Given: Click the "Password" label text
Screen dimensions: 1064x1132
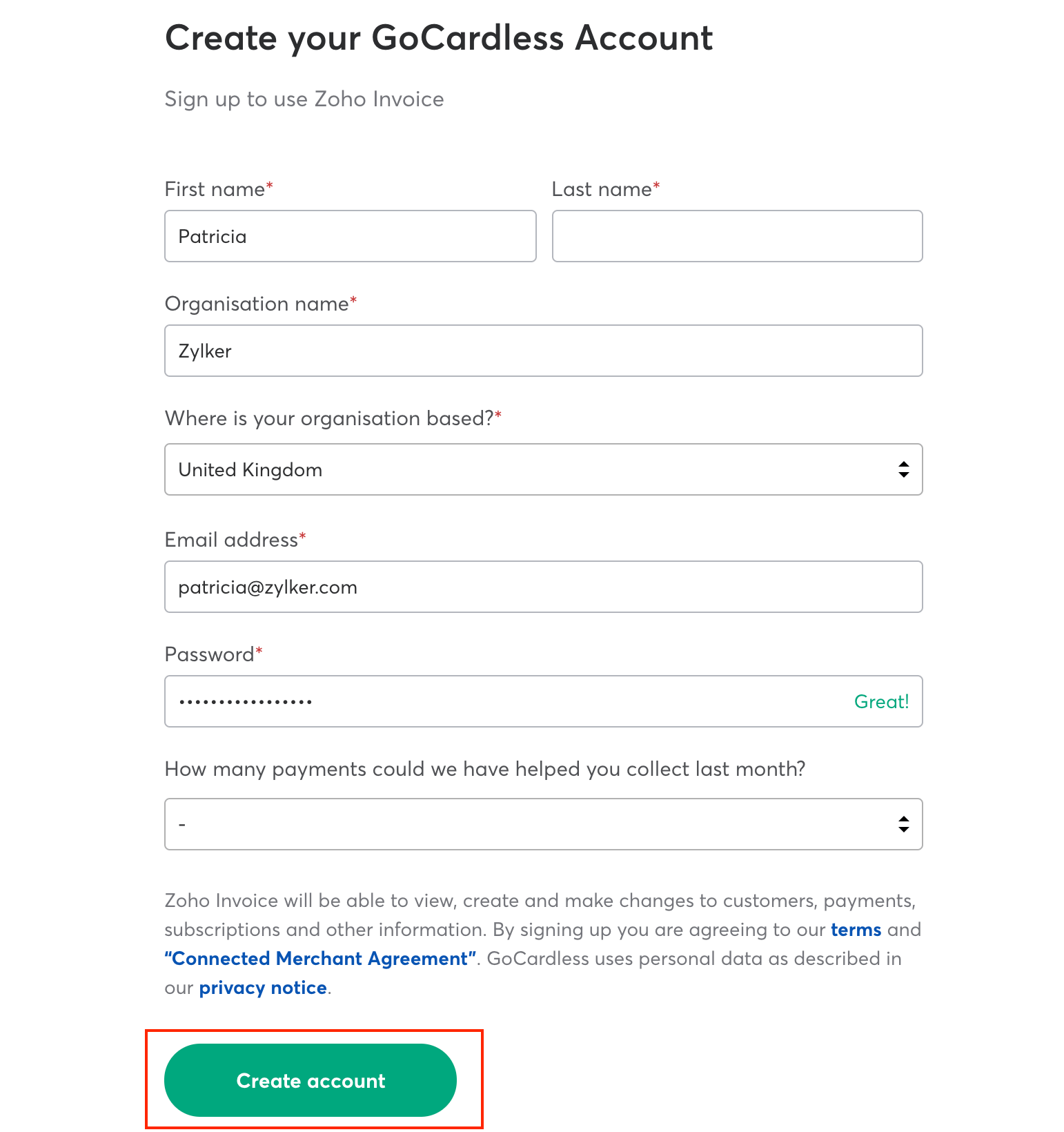Looking at the screenshot, I should tap(209, 654).
